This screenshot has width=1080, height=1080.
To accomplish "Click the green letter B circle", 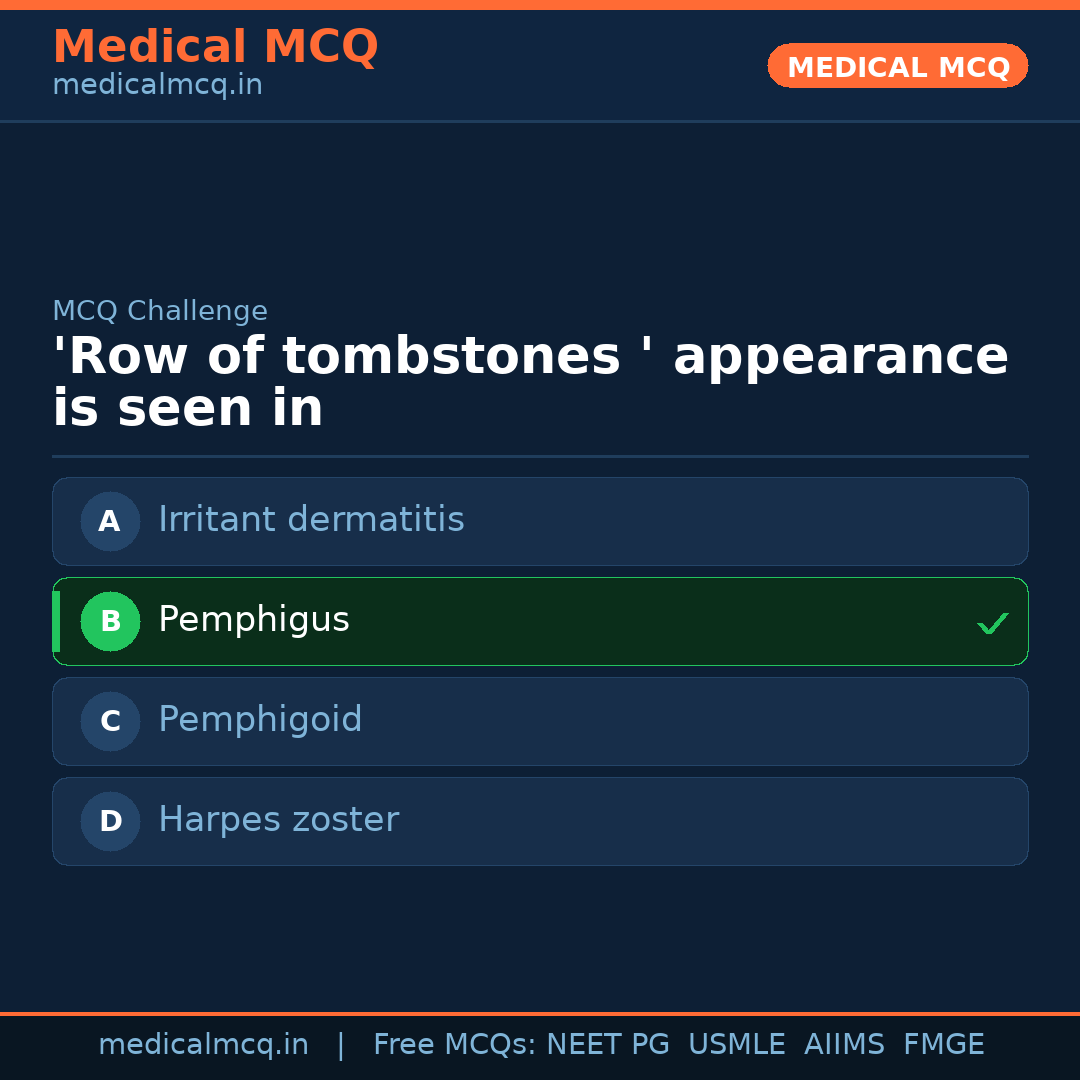I will 110,621.
